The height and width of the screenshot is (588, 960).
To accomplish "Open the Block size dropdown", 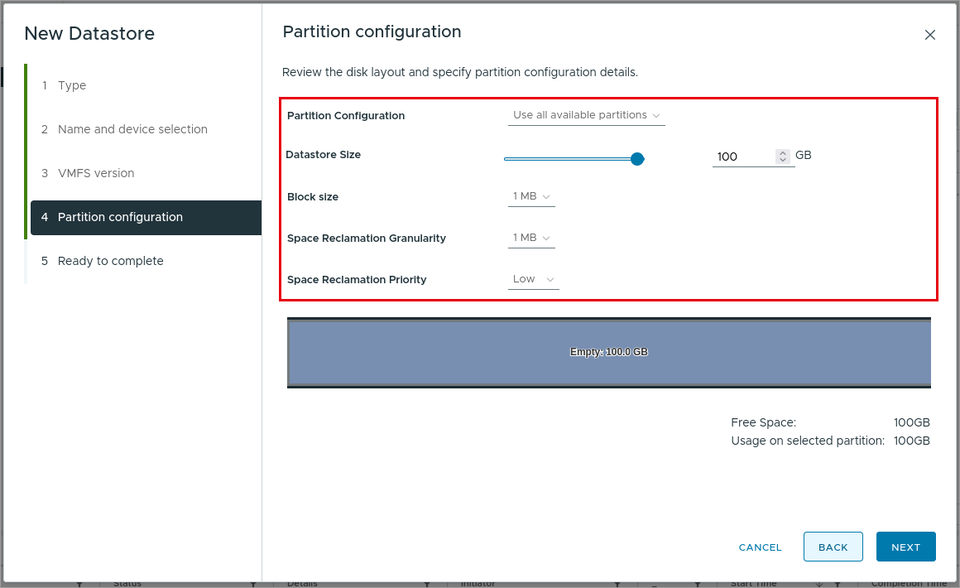I will [x=531, y=197].
